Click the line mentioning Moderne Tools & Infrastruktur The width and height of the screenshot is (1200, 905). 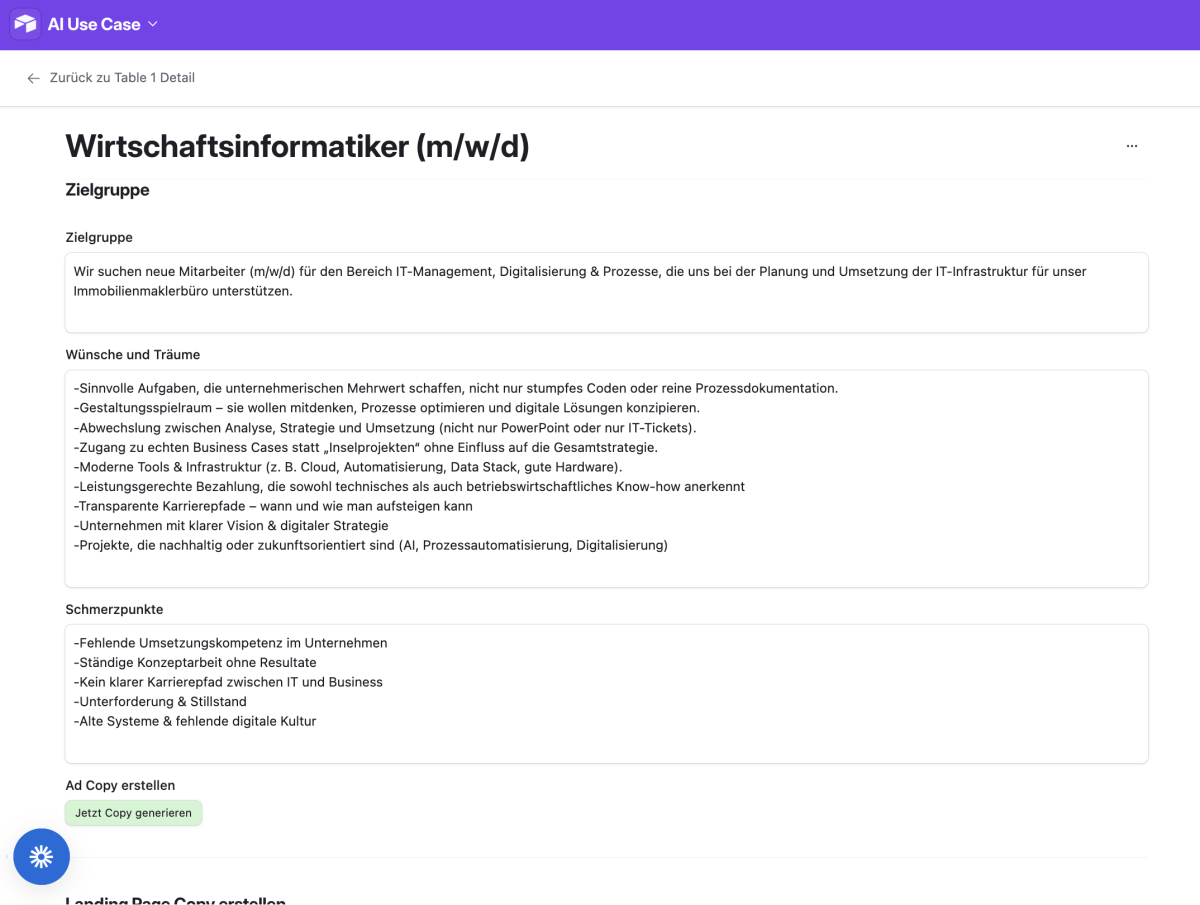348,467
